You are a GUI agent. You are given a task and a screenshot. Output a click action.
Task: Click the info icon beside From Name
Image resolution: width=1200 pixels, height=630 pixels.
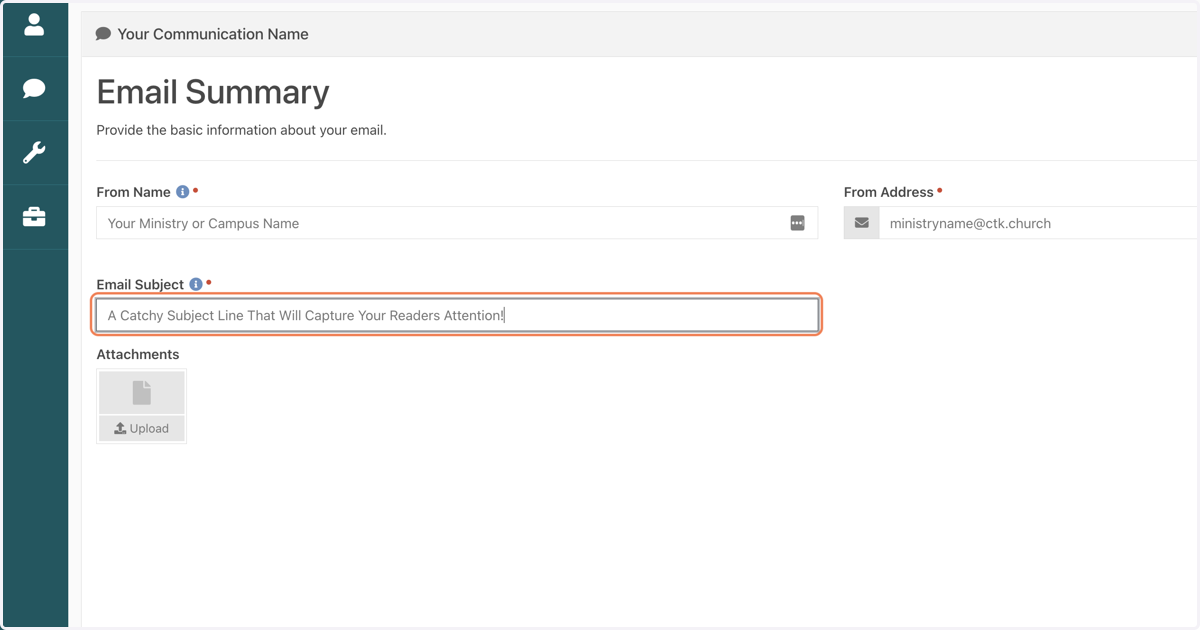point(182,192)
